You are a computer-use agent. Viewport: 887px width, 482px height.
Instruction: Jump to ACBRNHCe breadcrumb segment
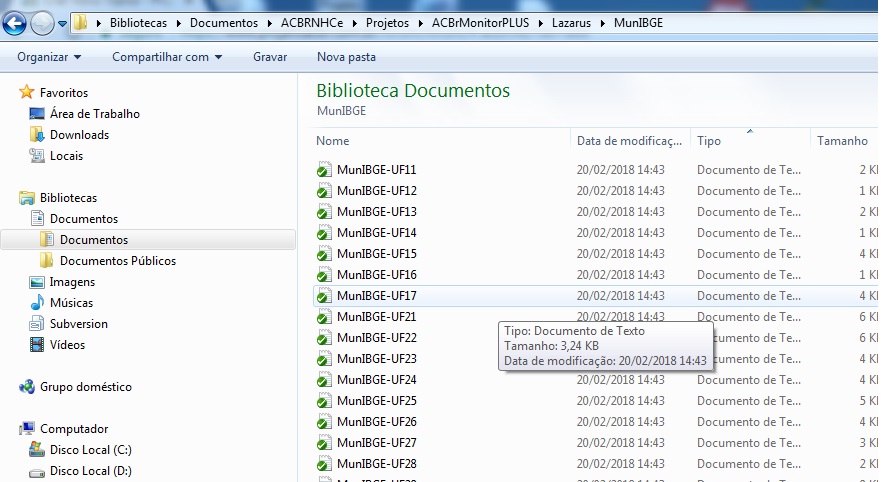[x=312, y=23]
